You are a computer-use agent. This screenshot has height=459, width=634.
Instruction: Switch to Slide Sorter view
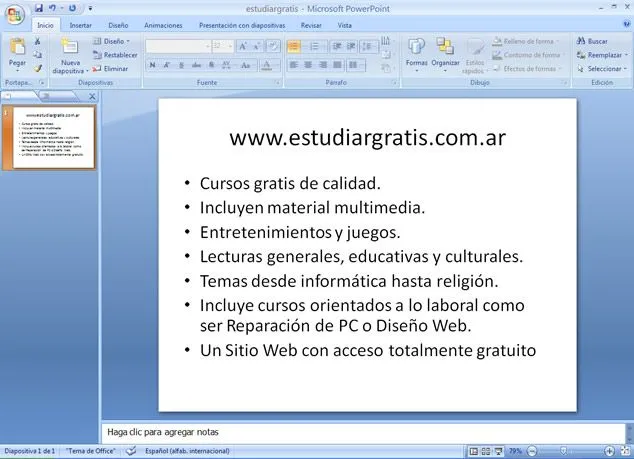click(x=486, y=451)
